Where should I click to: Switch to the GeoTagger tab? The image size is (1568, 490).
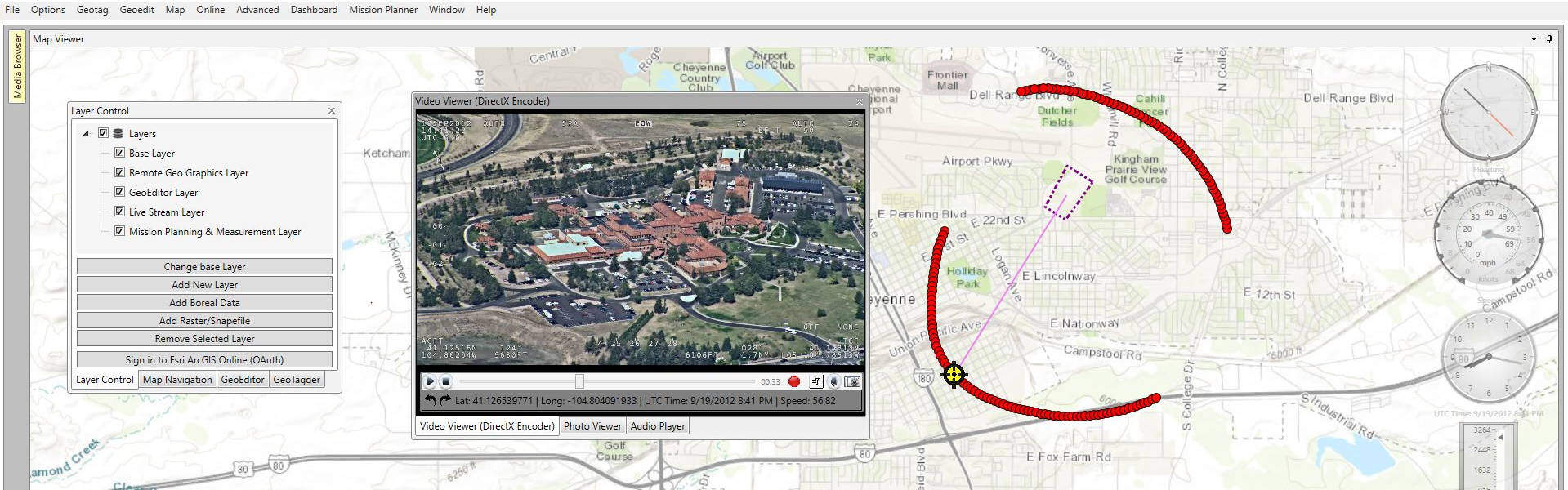[297, 380]
